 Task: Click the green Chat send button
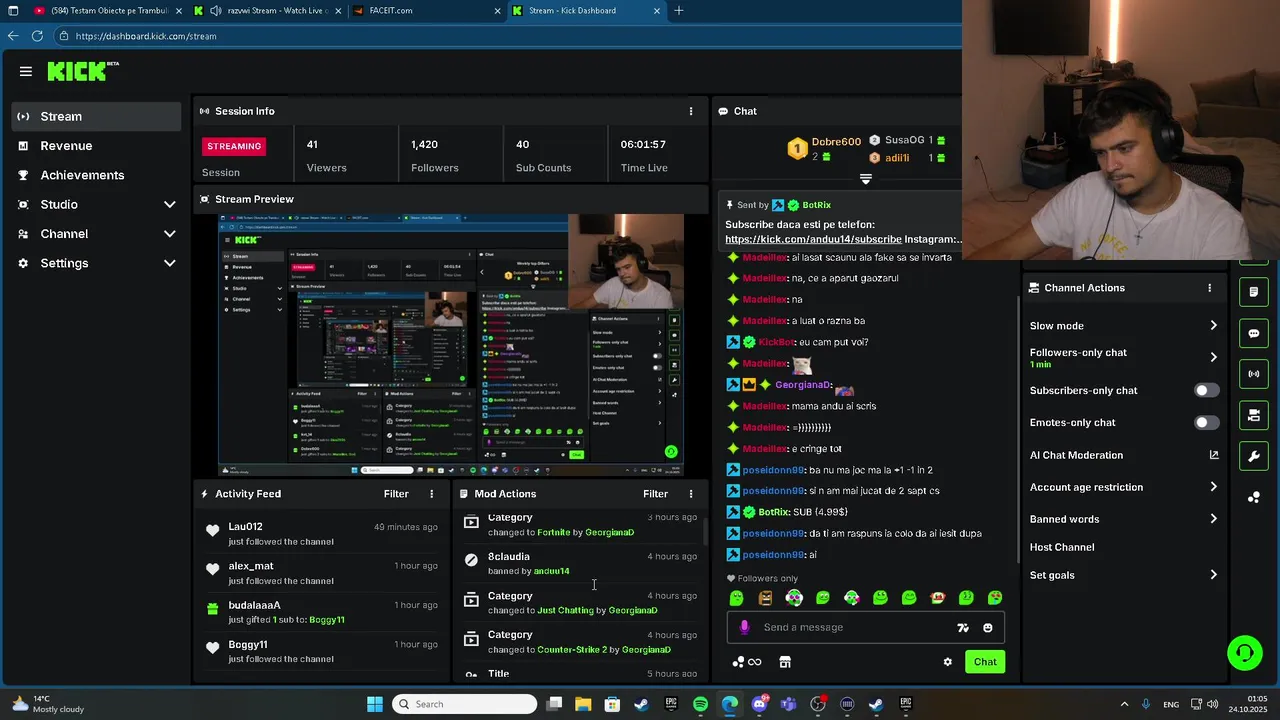[985, 662]
